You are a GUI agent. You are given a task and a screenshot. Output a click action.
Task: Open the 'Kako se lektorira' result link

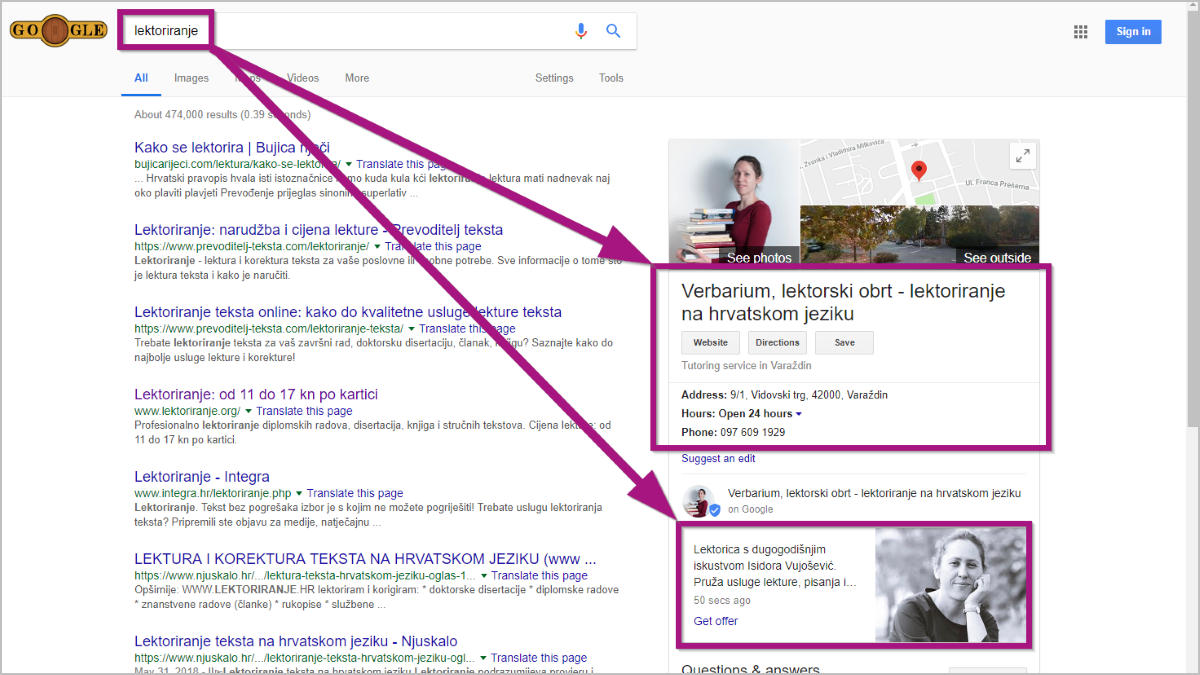231,147
